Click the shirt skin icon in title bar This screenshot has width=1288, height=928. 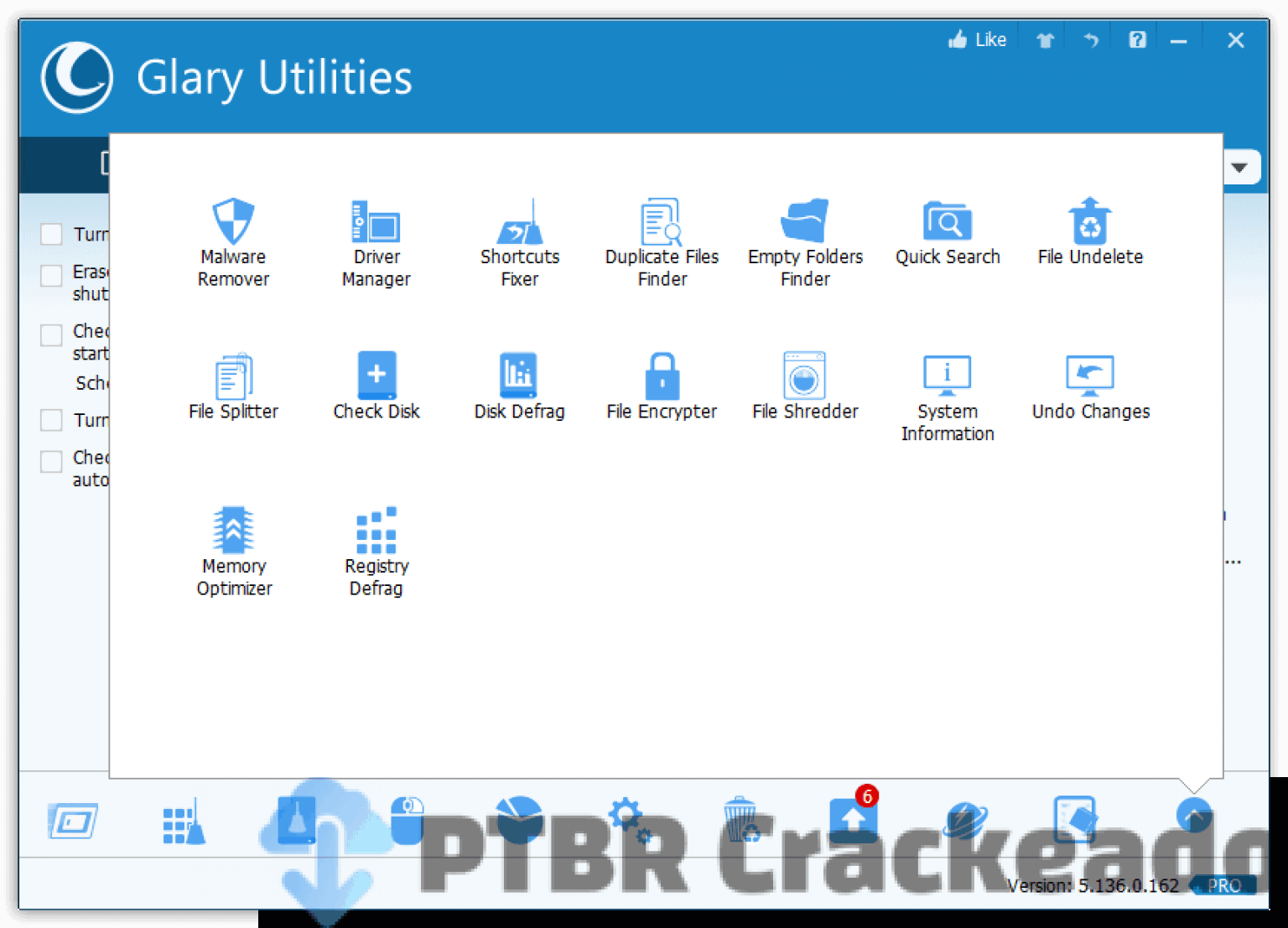[x=1045, y=40]
